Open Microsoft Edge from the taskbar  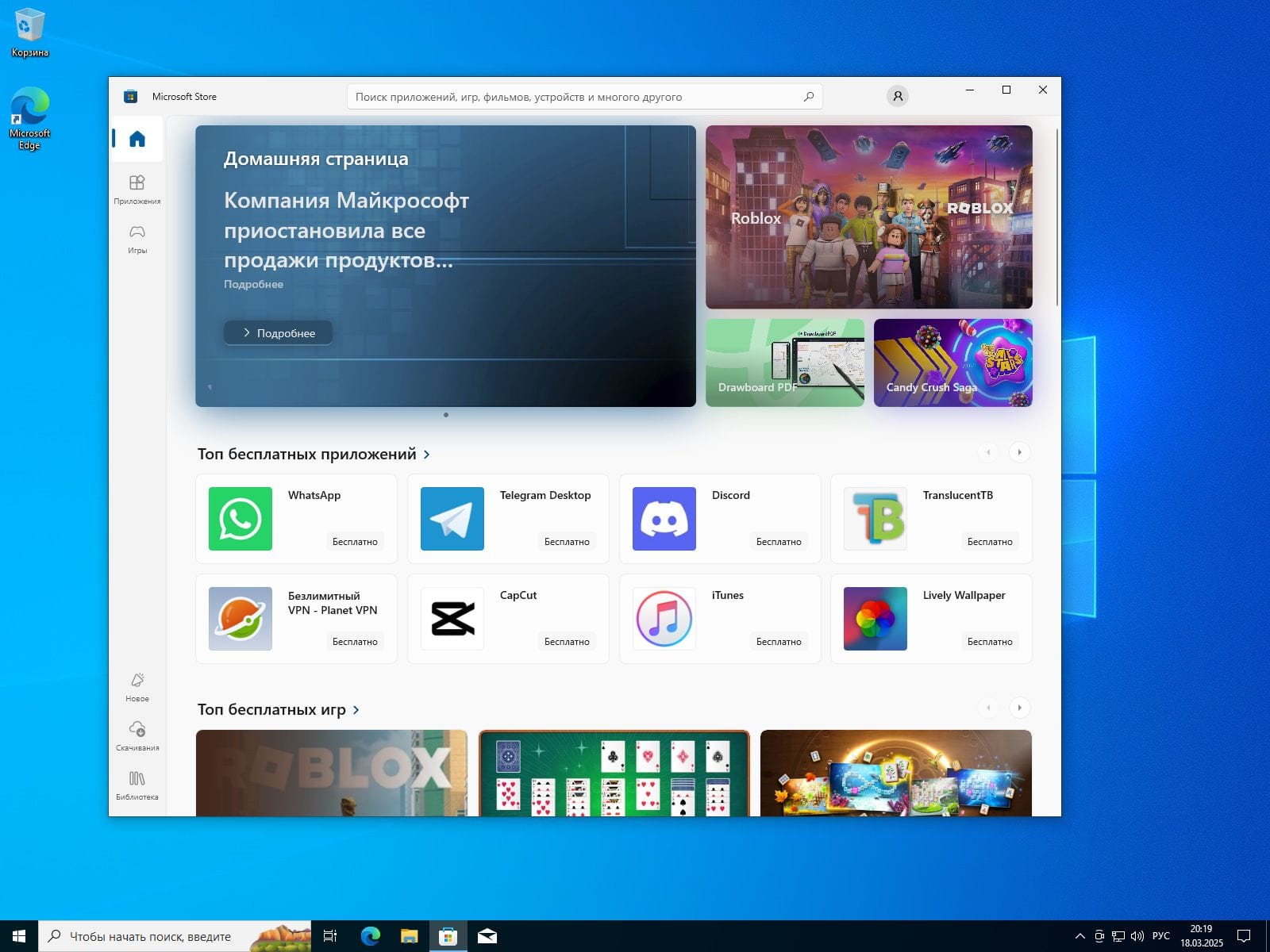point(370,936)
